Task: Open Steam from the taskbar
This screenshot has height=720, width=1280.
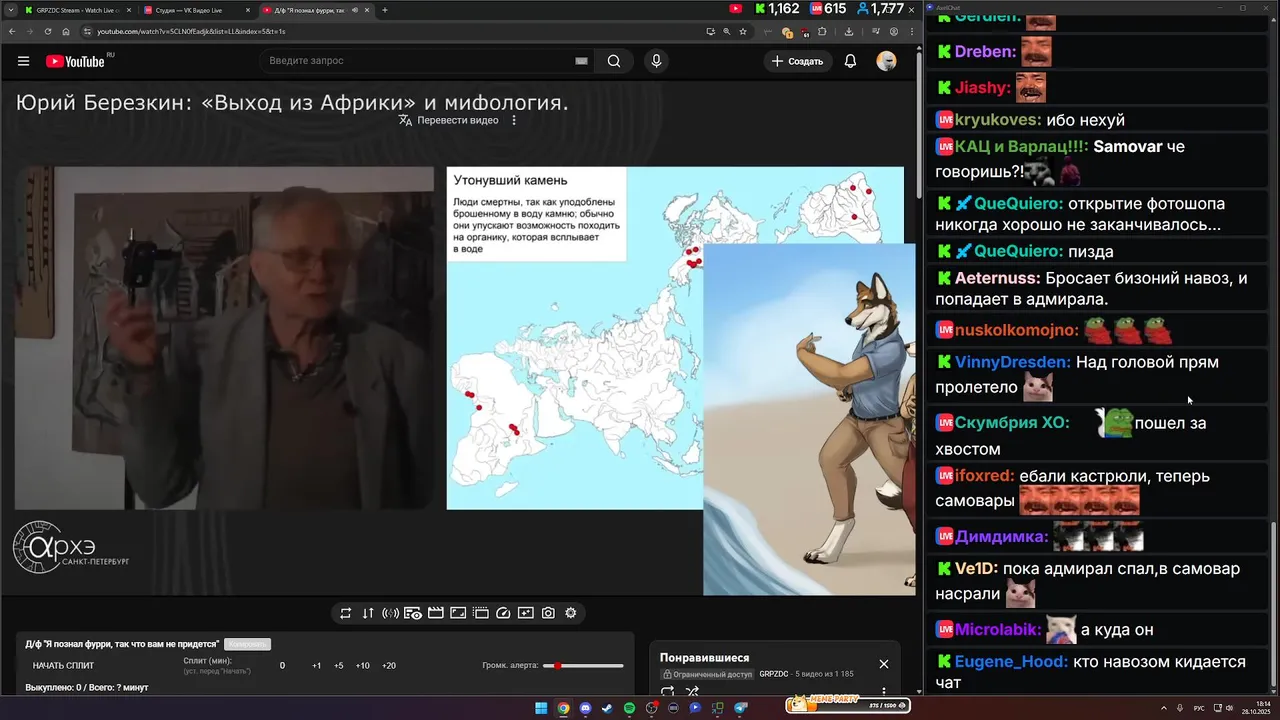Action: 607,708
